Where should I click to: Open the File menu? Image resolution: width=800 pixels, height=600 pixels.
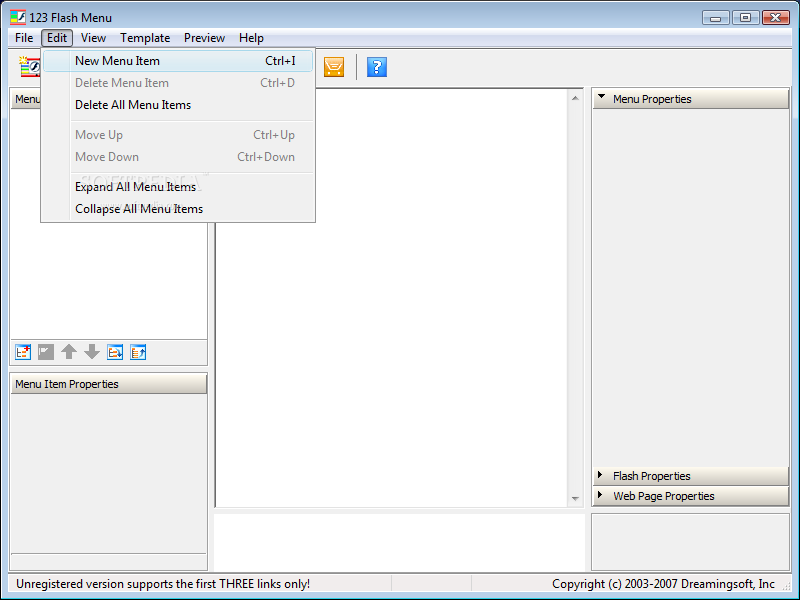(24, 38)
